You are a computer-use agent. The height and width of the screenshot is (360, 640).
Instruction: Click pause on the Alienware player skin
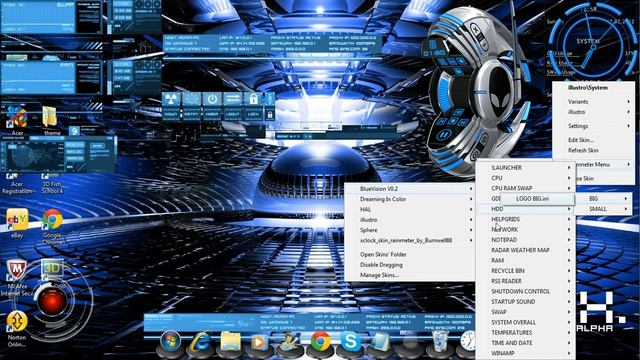click(444, 135)
